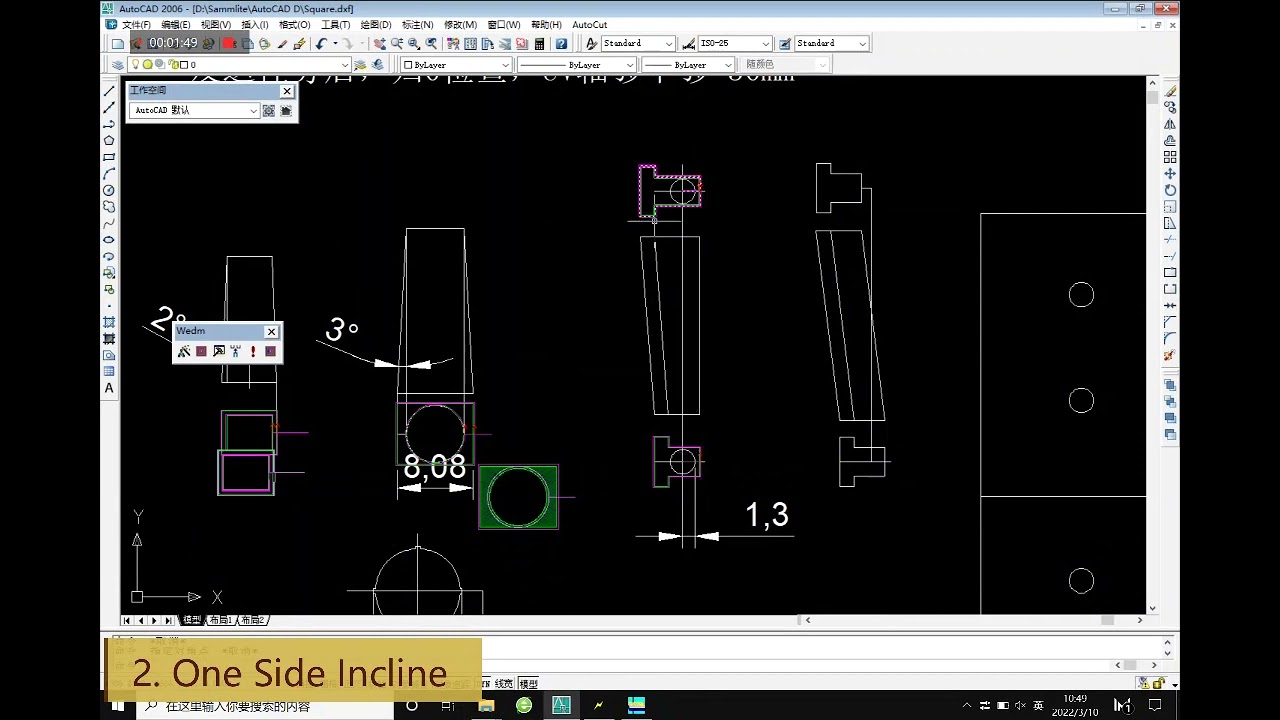This screenshot has height=720, width=1280.
Task: Select the Multiline Text tool
Action: tap(109, 388)
